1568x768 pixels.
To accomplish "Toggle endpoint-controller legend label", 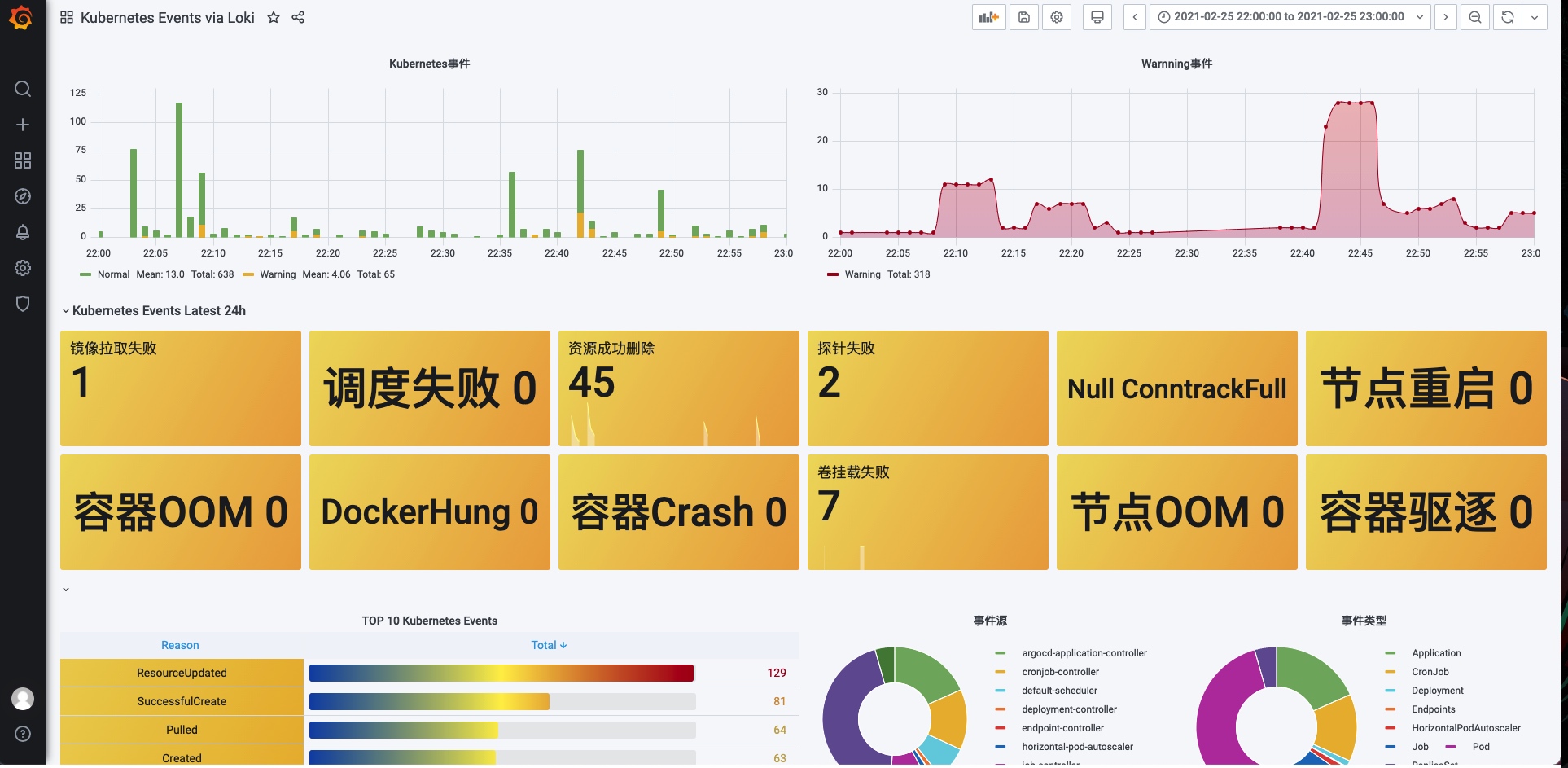I will coord(1062,728).
